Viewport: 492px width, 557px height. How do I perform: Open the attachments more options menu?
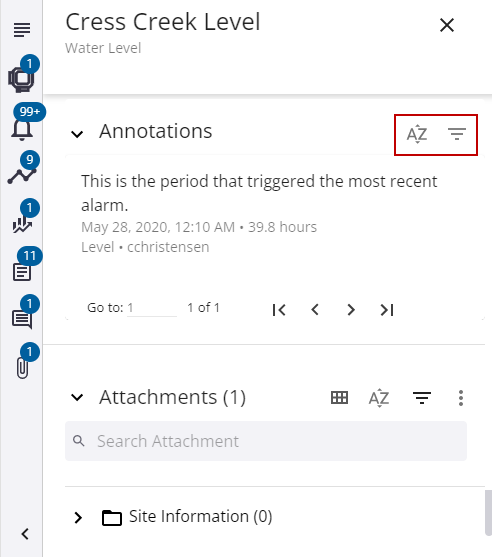(461, 398)
